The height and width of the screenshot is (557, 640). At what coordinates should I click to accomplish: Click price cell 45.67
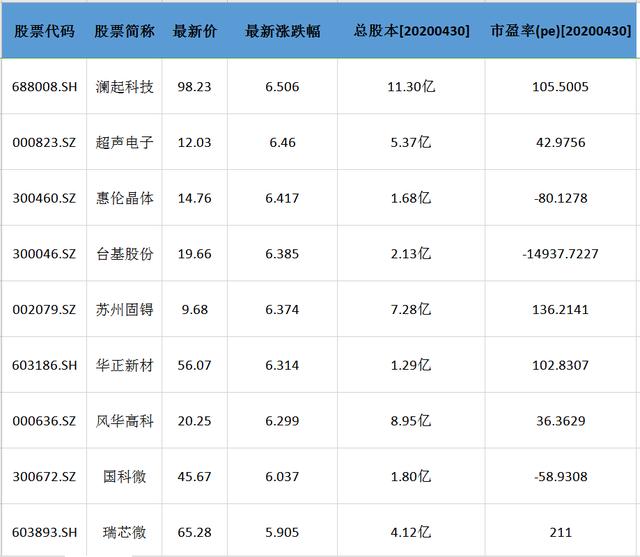click(195, 477)
